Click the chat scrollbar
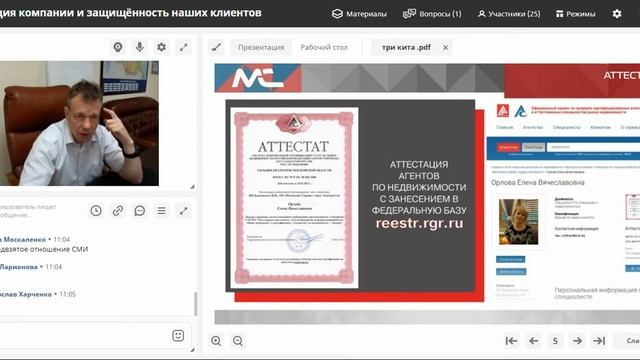The height and width of the screenshot is (360, 640). (x=196, y=304)
